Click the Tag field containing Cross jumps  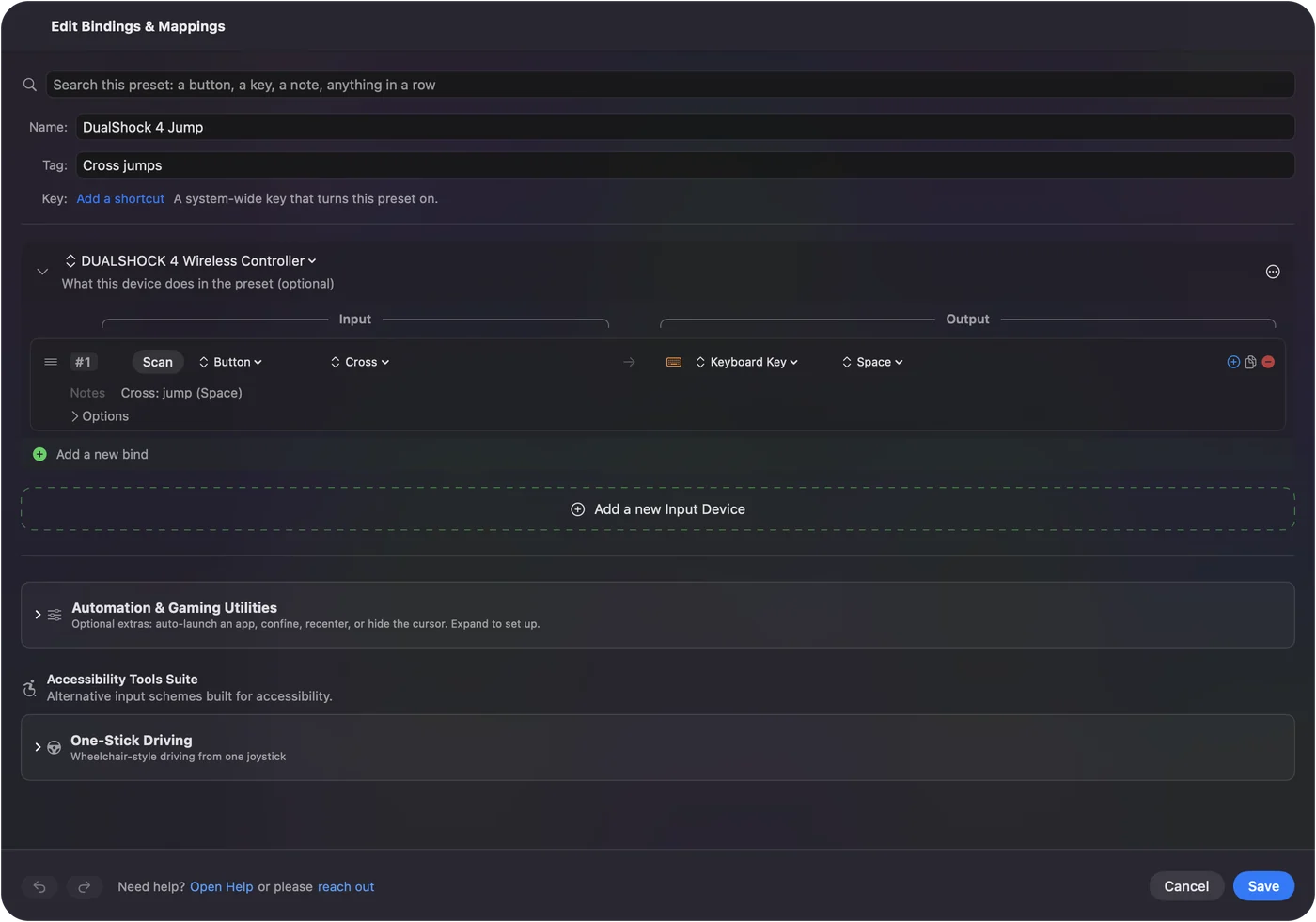tap(685, 165)
